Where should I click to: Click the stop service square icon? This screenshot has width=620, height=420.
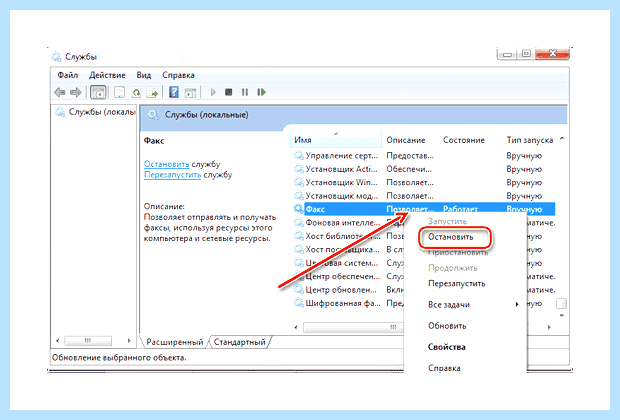click(228, 92)
